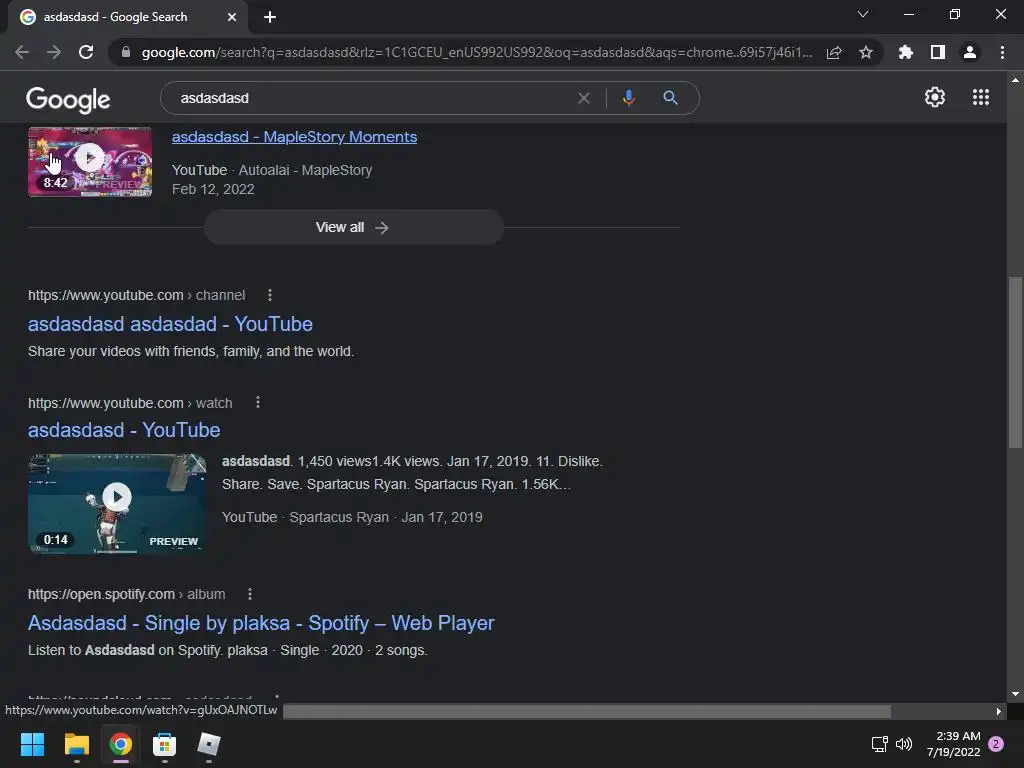Share this page icon in address bar
Viewport: 1024px width, 768px height.
coord(834,52)
